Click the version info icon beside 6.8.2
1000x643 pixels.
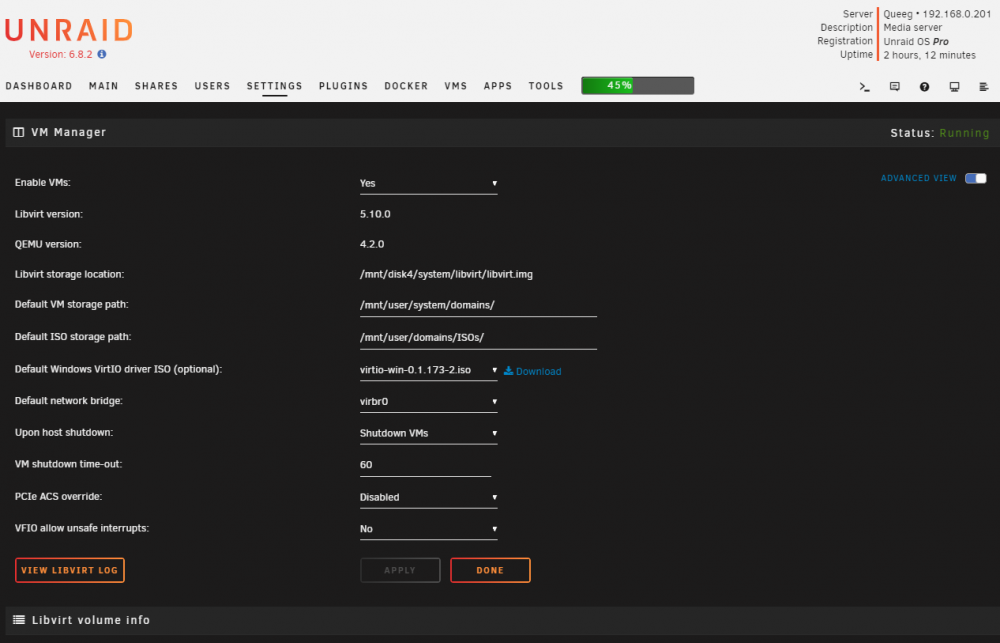point(101,54)
